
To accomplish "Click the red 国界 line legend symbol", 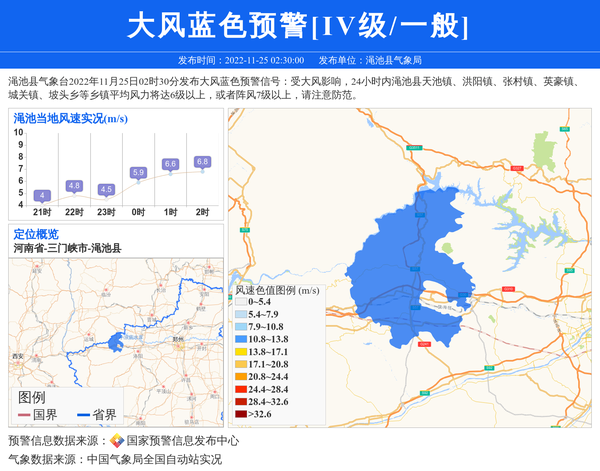I will [x=23, y=414].
